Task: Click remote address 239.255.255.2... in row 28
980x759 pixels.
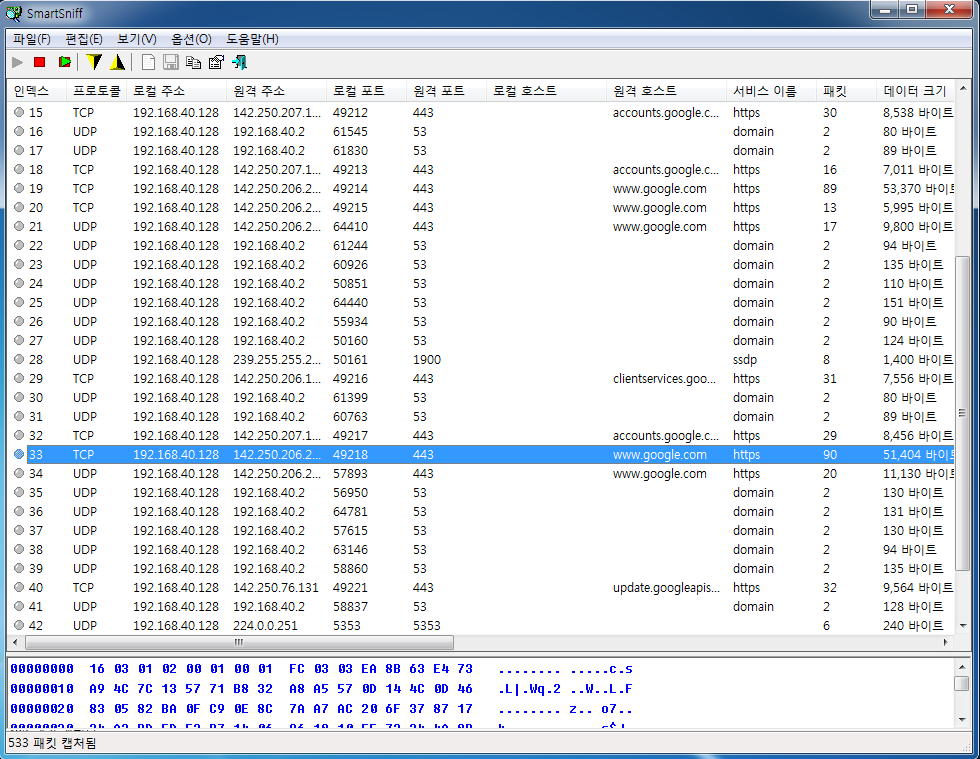Action: click(277, 359)
